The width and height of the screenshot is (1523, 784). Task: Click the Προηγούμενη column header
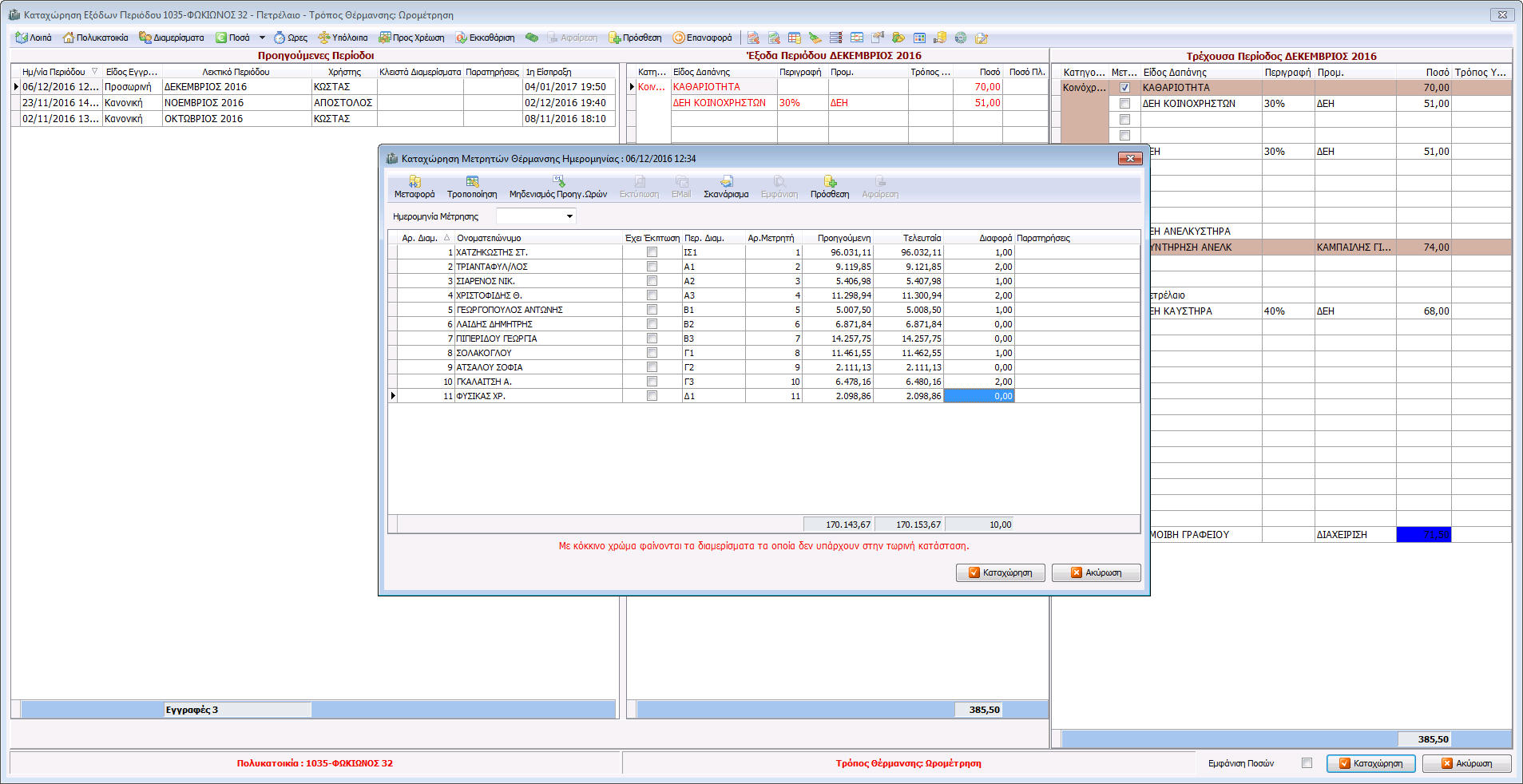click(838, 238)
